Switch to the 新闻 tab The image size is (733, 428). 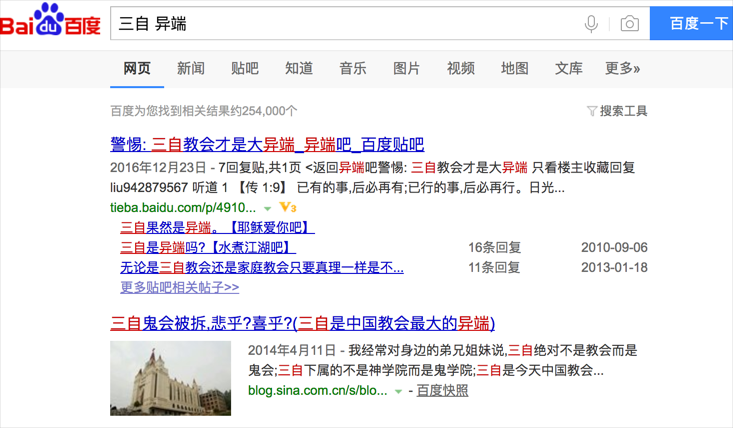click(x=191, y=68)
